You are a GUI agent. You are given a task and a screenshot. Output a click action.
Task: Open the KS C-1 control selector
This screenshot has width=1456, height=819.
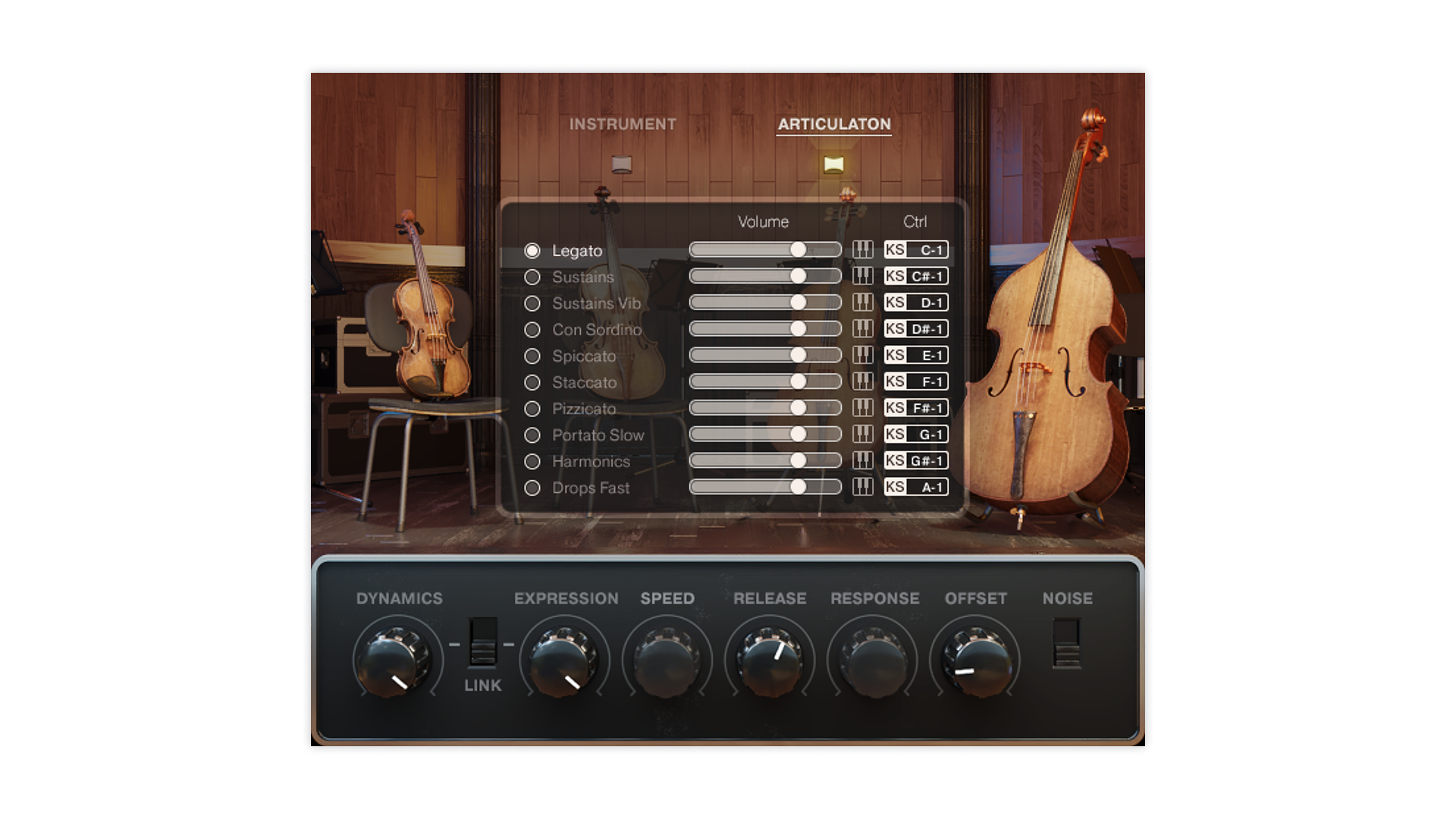click(916, 249)
